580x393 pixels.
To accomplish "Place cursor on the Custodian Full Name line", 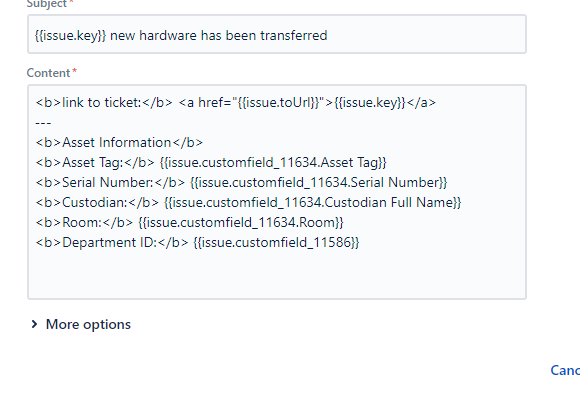I will click(x=248, y=202).
